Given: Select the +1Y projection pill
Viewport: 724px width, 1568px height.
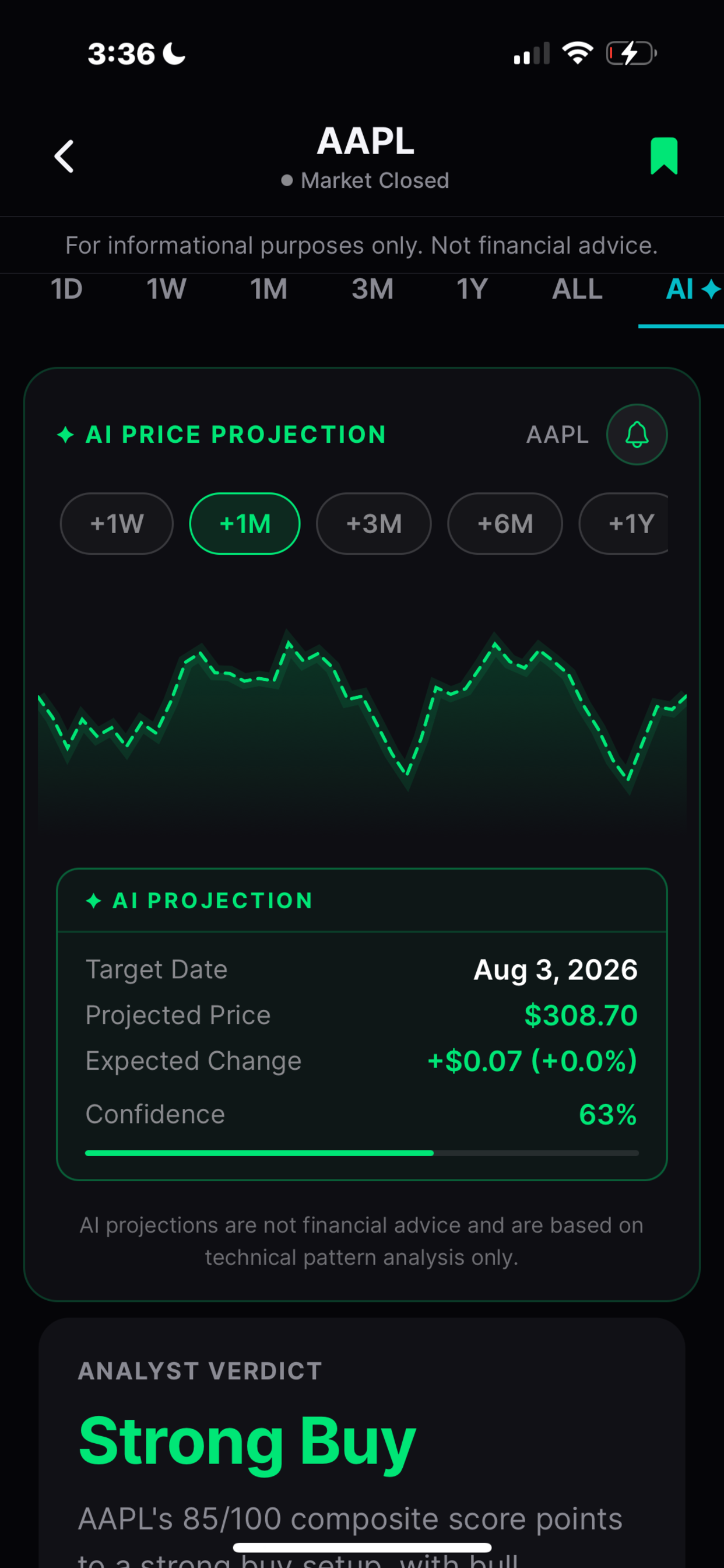Looking at the screenshot, I should point(624,523).
